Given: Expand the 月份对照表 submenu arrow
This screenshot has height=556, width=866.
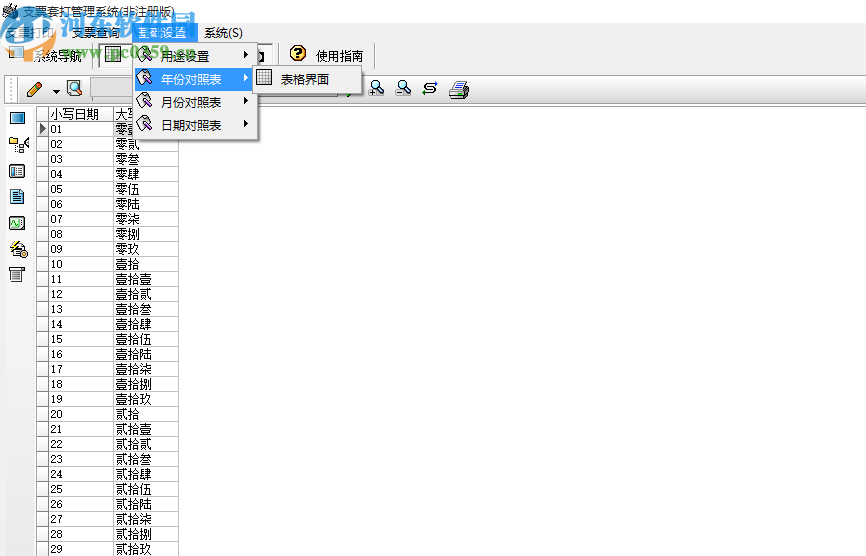Looking at the screenshot, I should click(246, 101).
